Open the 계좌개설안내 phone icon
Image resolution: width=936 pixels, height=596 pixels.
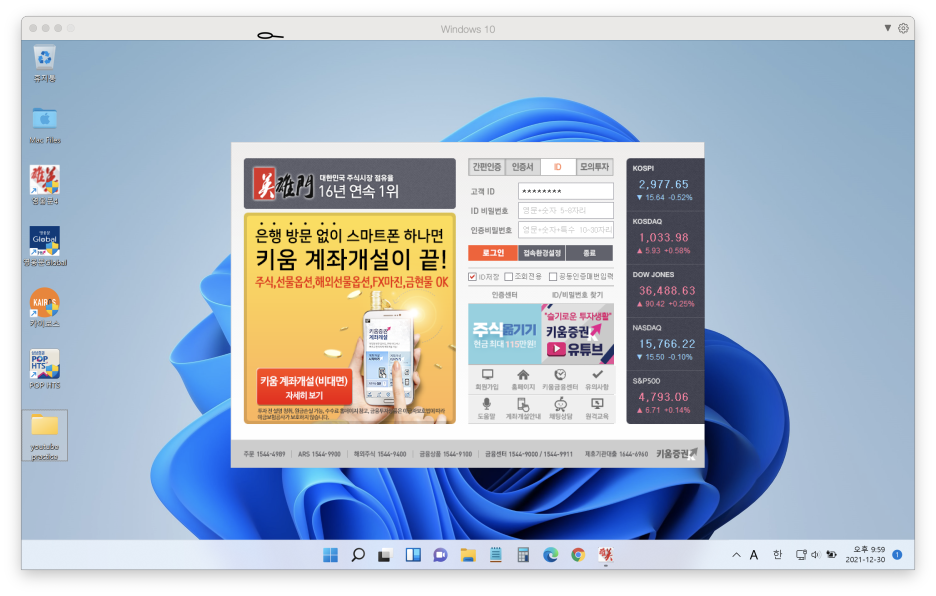tap(523, 409)
